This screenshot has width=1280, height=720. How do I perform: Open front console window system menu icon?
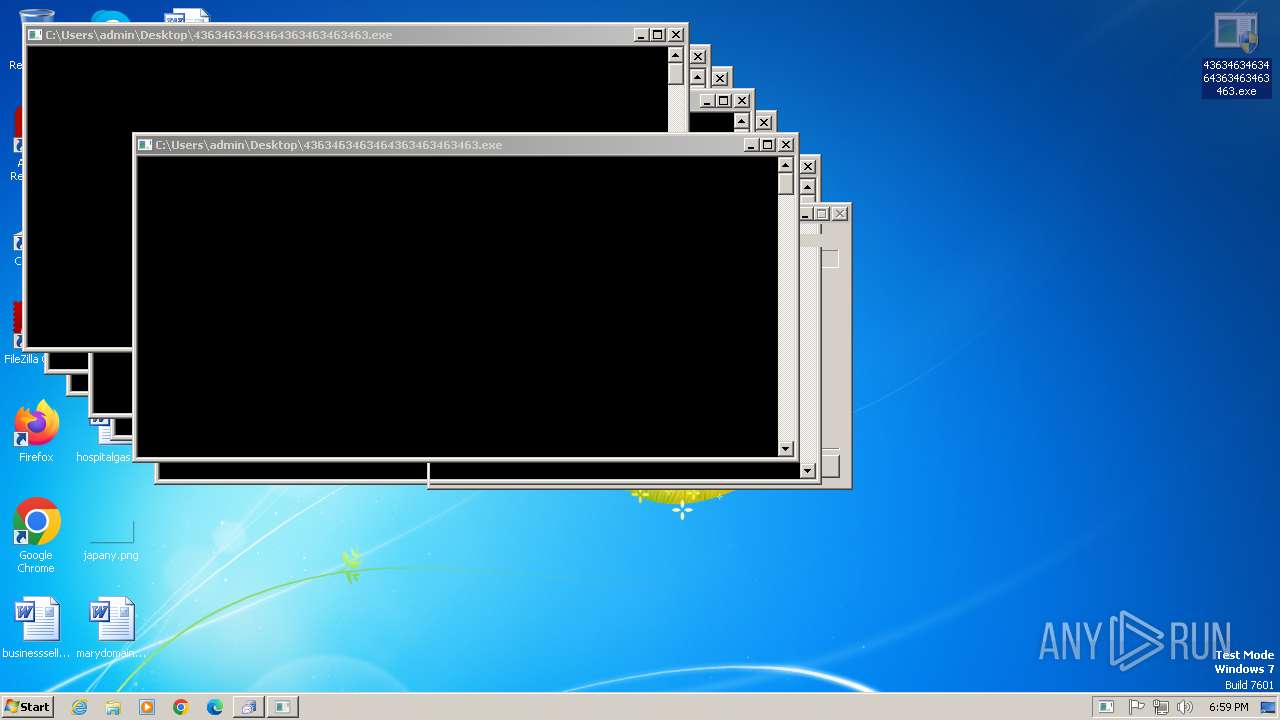coord(145,145)
